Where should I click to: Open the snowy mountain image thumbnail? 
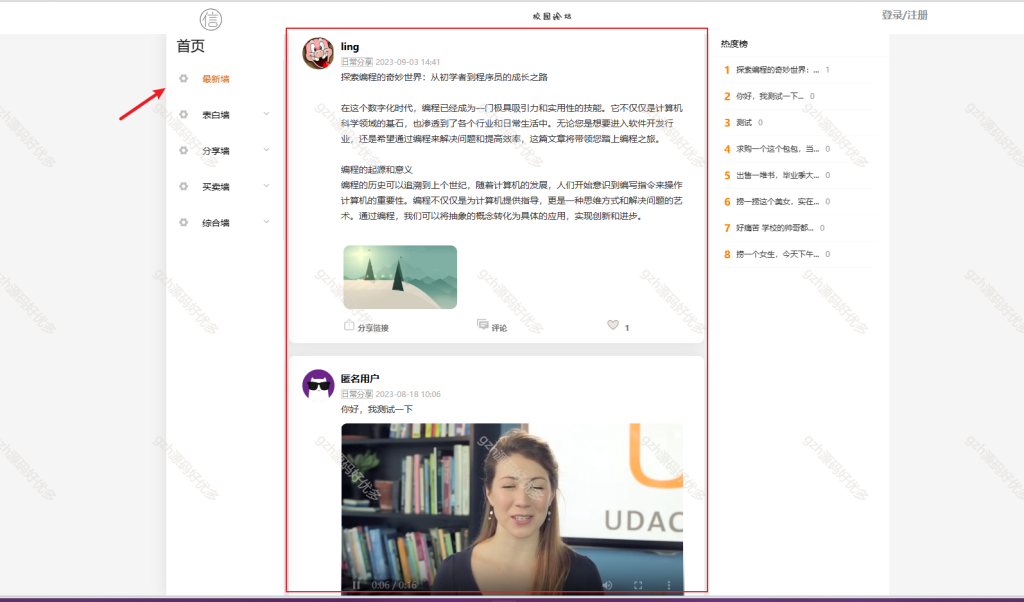[x=400, y=277]
